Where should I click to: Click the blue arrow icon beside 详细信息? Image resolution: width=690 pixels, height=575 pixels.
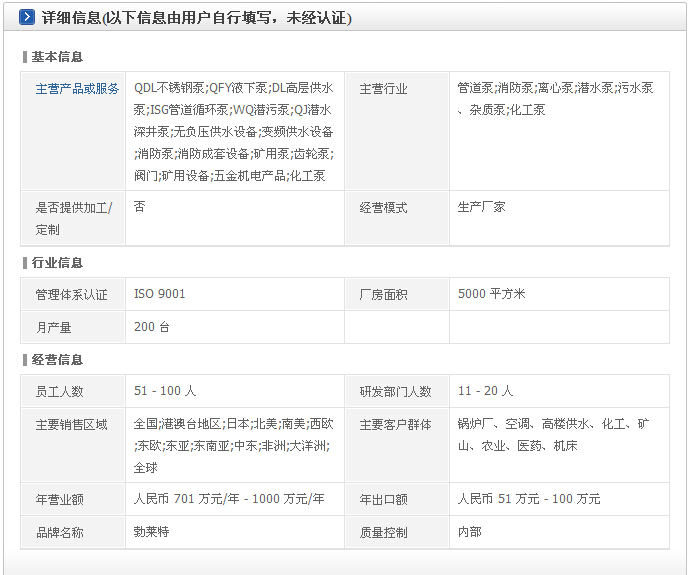(x=27, y=18)
